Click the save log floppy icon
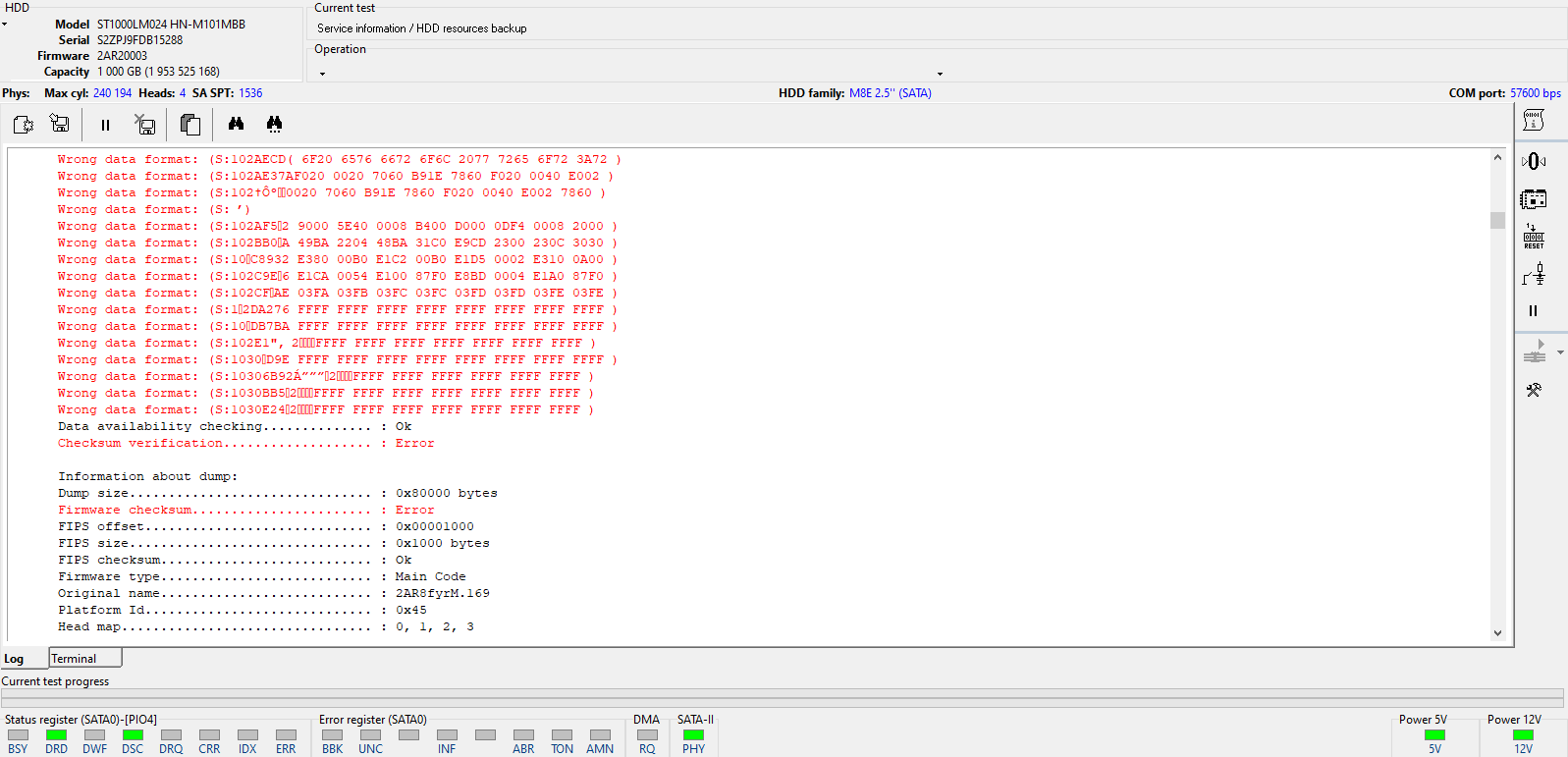 tap(60, 124)
